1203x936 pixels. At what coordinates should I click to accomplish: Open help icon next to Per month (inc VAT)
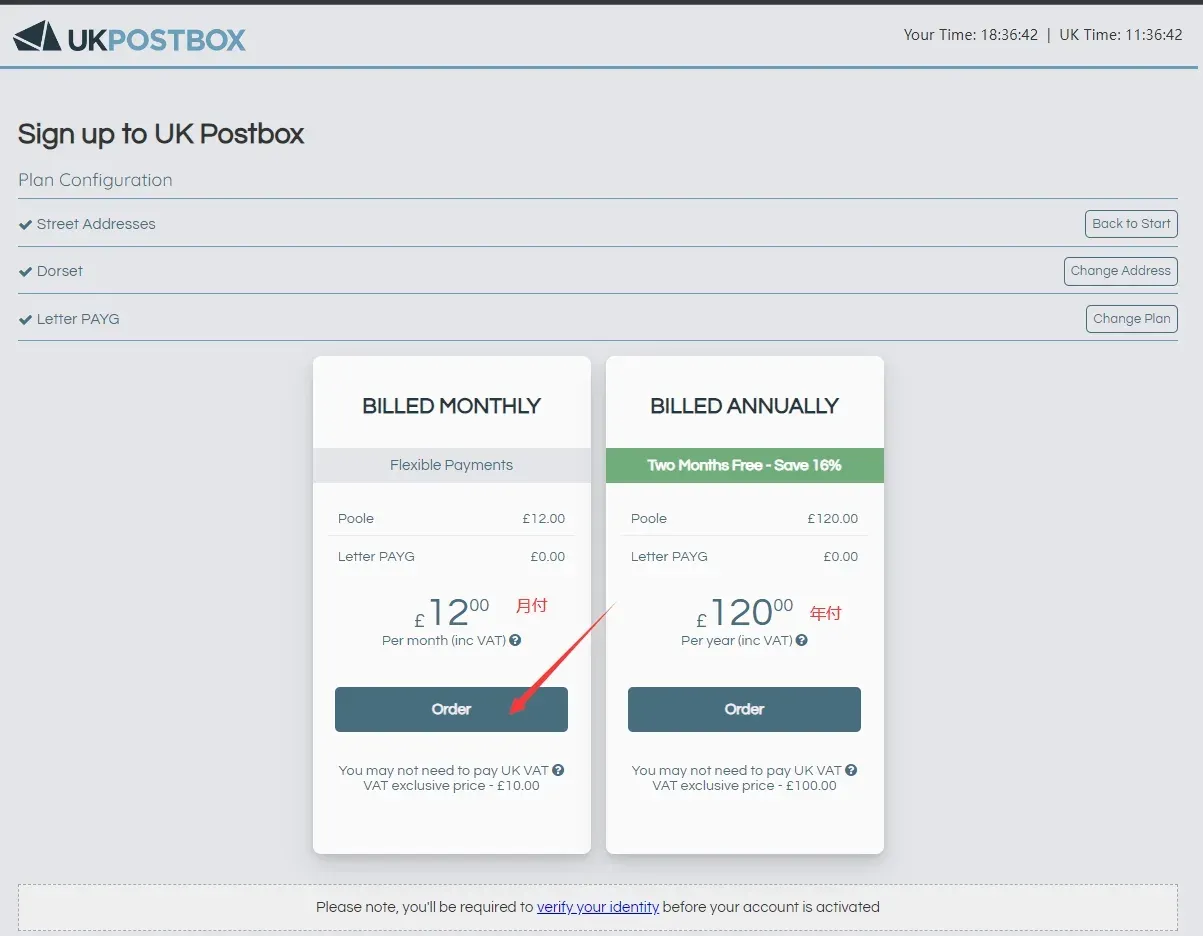(515, 640)
